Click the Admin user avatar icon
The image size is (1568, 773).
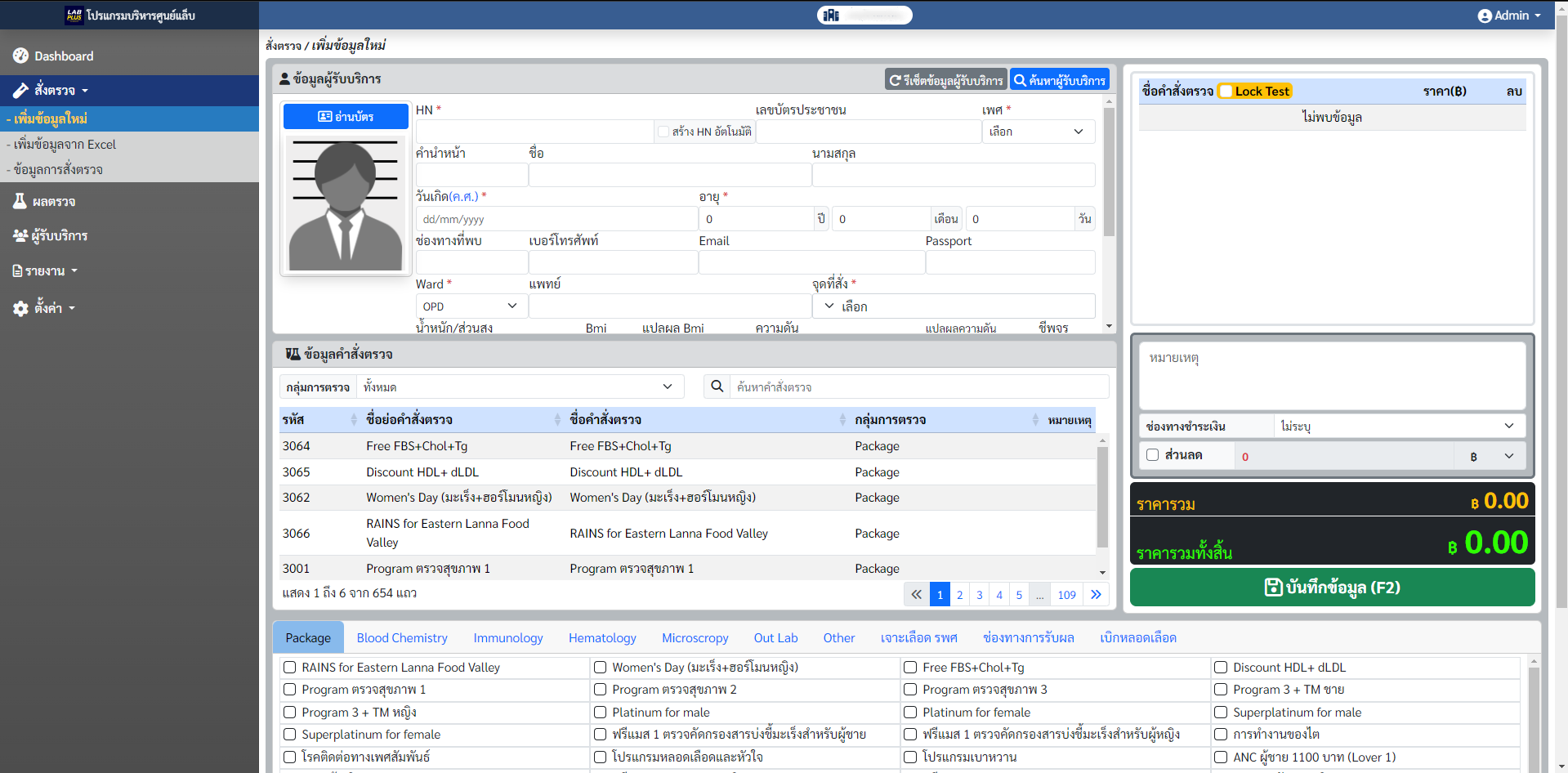(1485, 16)
